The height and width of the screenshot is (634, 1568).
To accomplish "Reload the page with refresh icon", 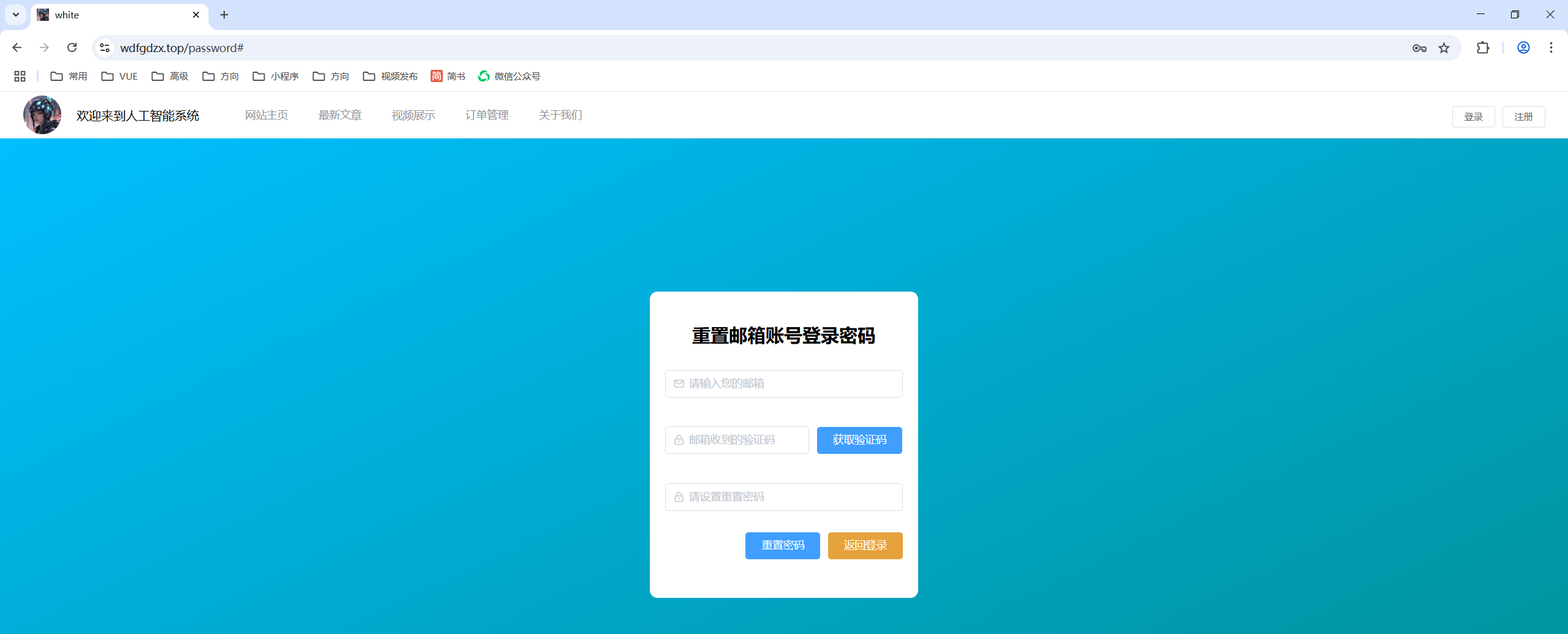I will [x=72, y=48].
